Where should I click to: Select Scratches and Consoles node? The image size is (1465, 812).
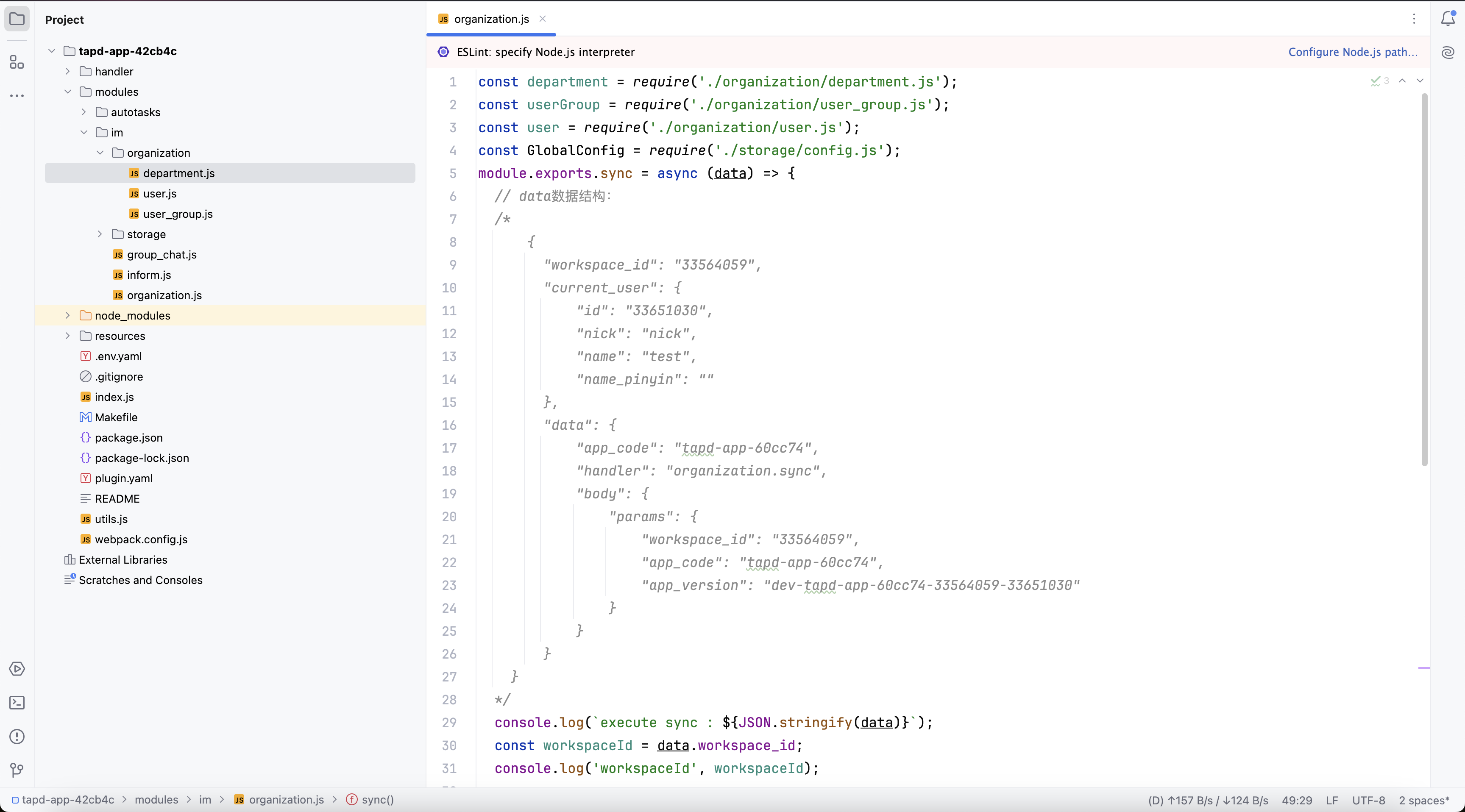tap(140, 580)
